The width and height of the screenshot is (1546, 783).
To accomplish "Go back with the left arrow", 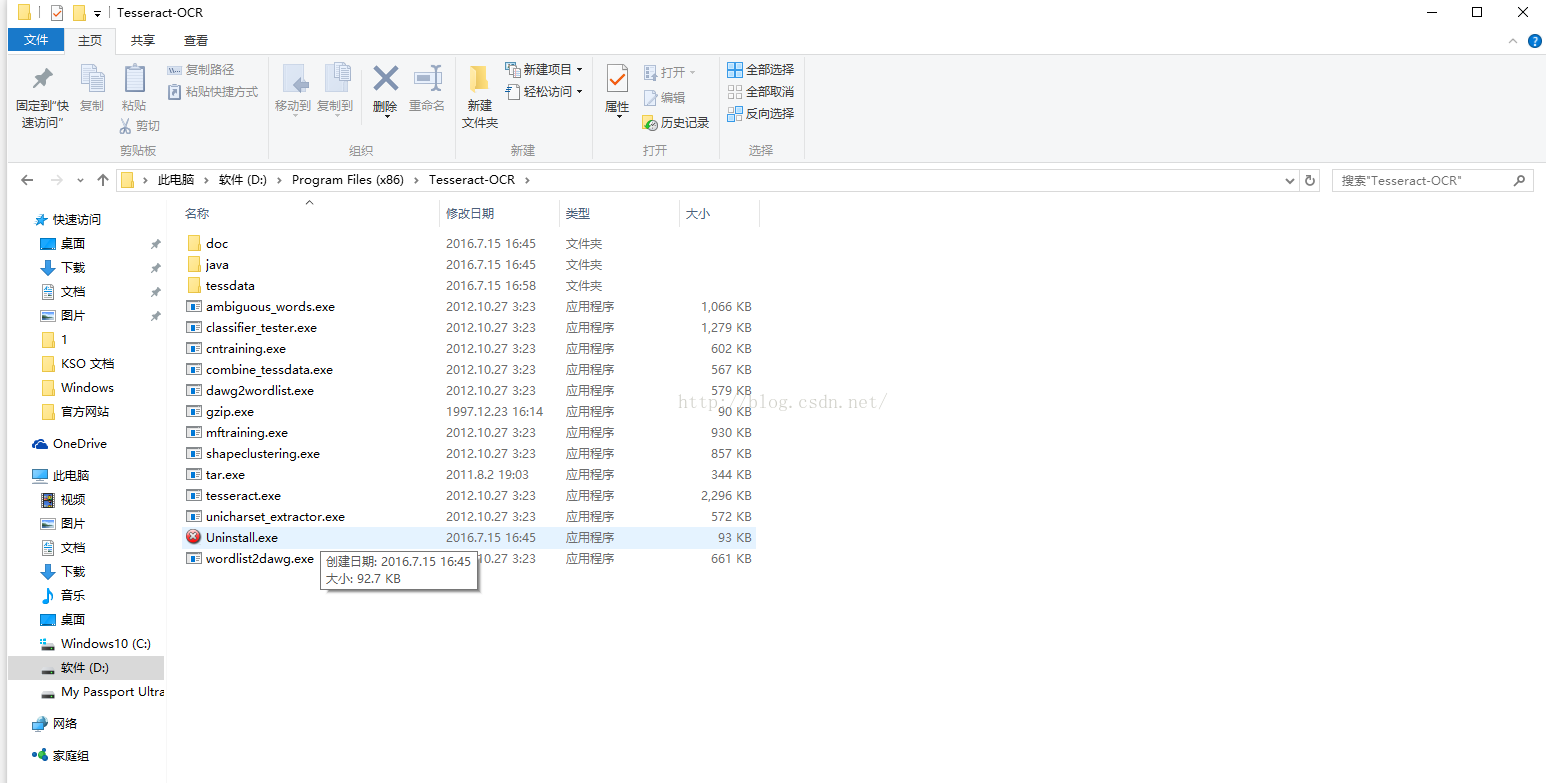I will click(27, 180).
